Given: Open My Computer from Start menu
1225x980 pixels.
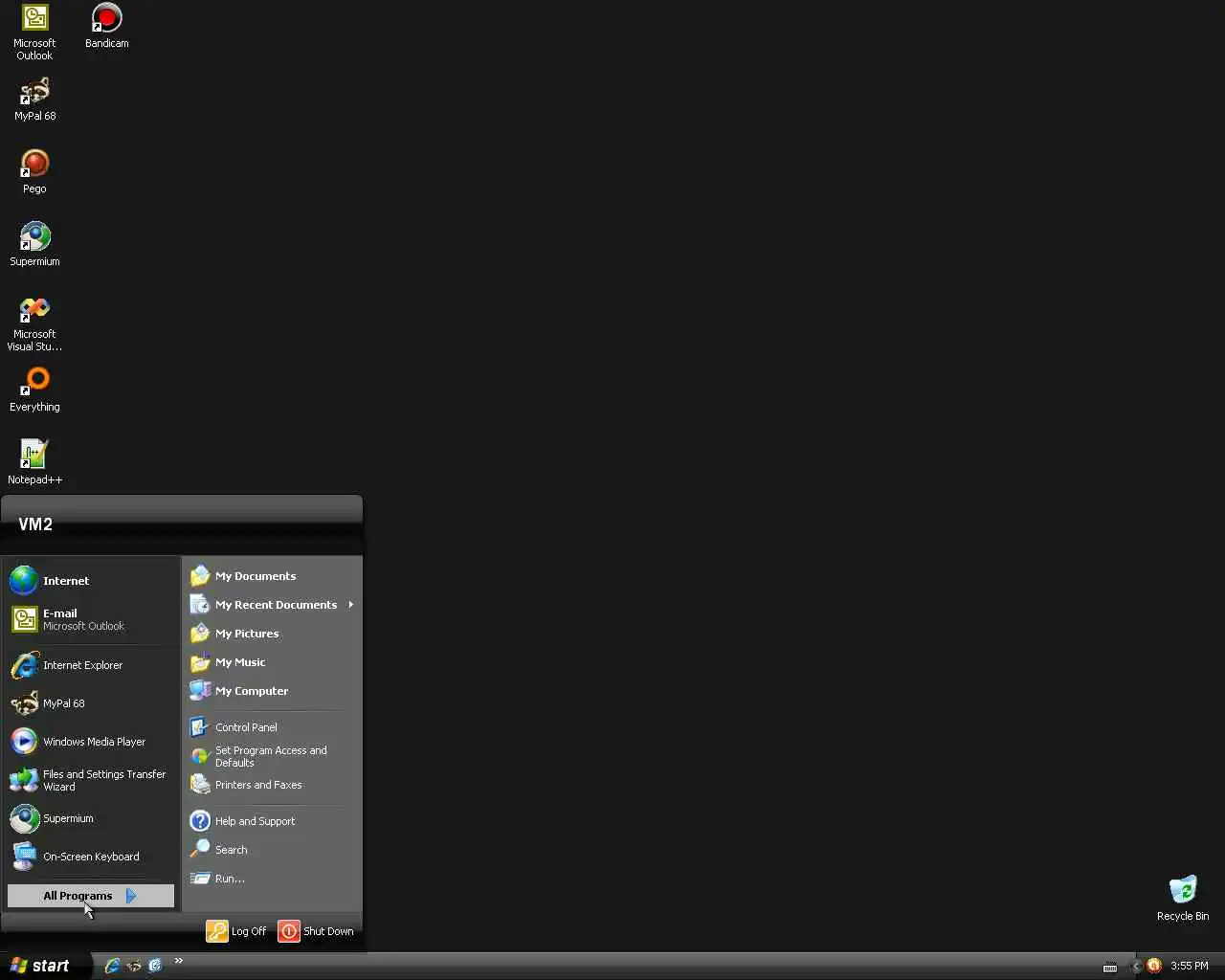Looking at the screenshot, I should pos(272,691).
